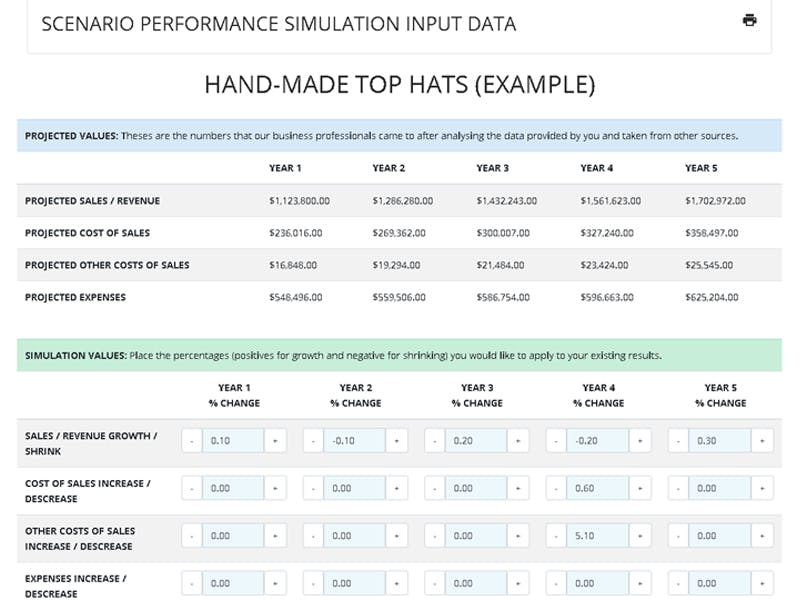800x600 pixels.
Task: Decrease Year 3 sales revenue percentage with minus
Action: tap(435, 440)
